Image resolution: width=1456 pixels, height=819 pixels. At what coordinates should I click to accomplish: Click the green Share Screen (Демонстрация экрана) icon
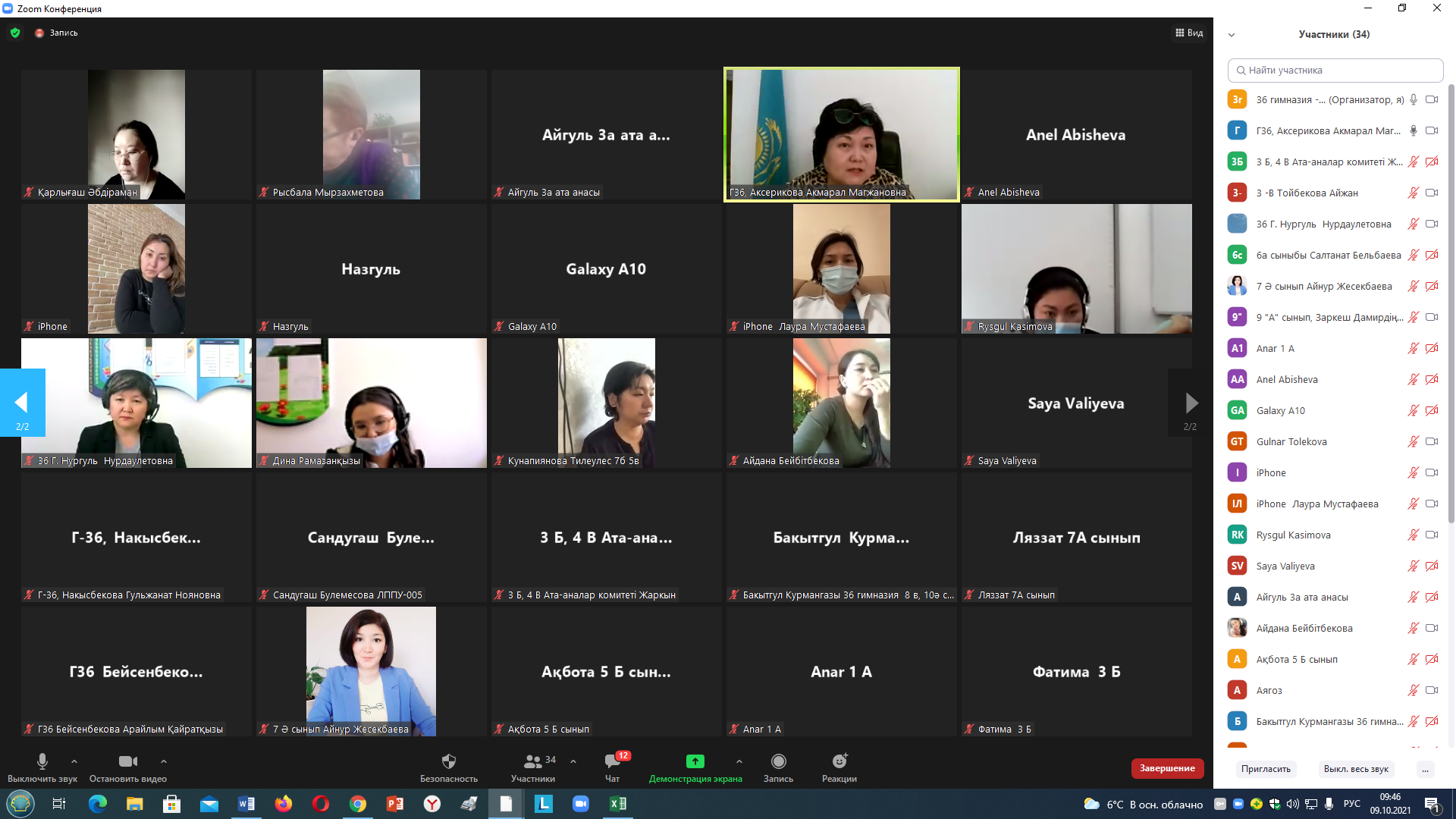click(x=695, y=761)
